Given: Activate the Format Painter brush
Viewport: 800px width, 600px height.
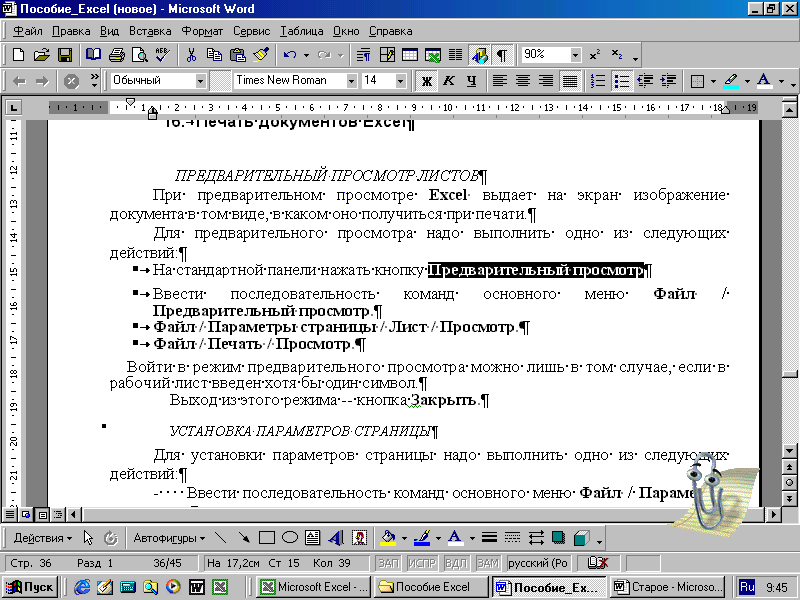Looking at the screenshot, I should pos(261,55).
